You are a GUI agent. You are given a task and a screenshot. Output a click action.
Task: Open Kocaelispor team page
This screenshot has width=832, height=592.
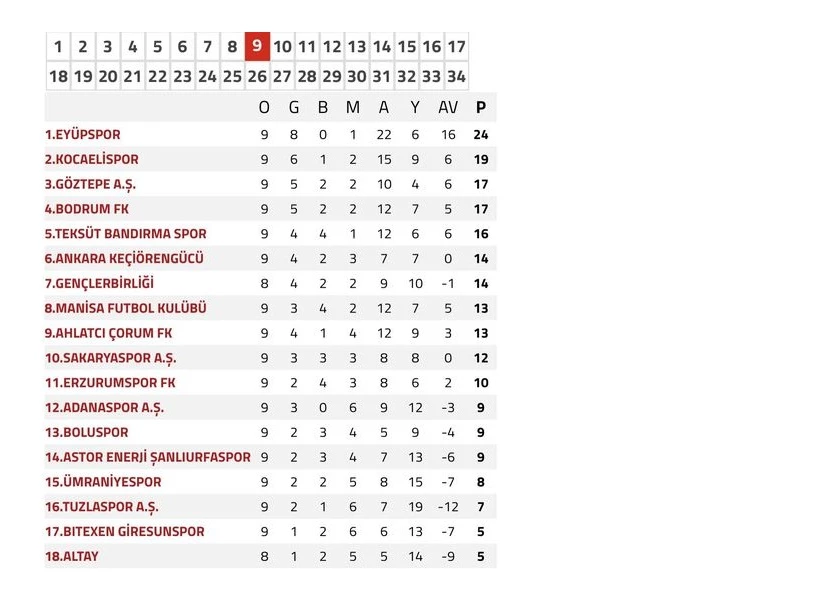[92, 159]
